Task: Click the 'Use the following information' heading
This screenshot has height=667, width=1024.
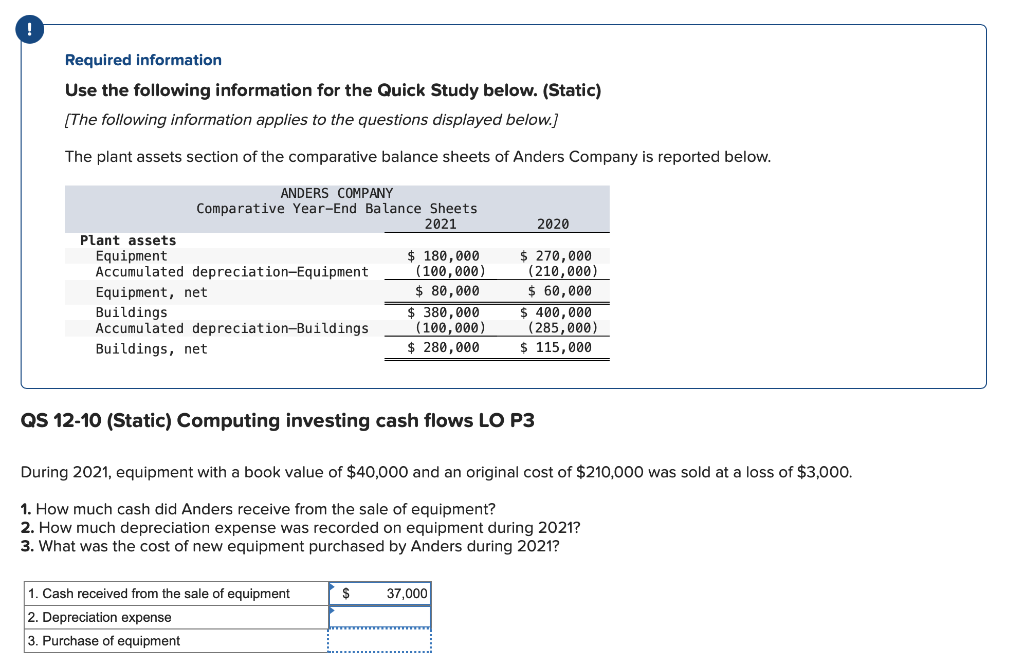Action: [x=333, y=90]
